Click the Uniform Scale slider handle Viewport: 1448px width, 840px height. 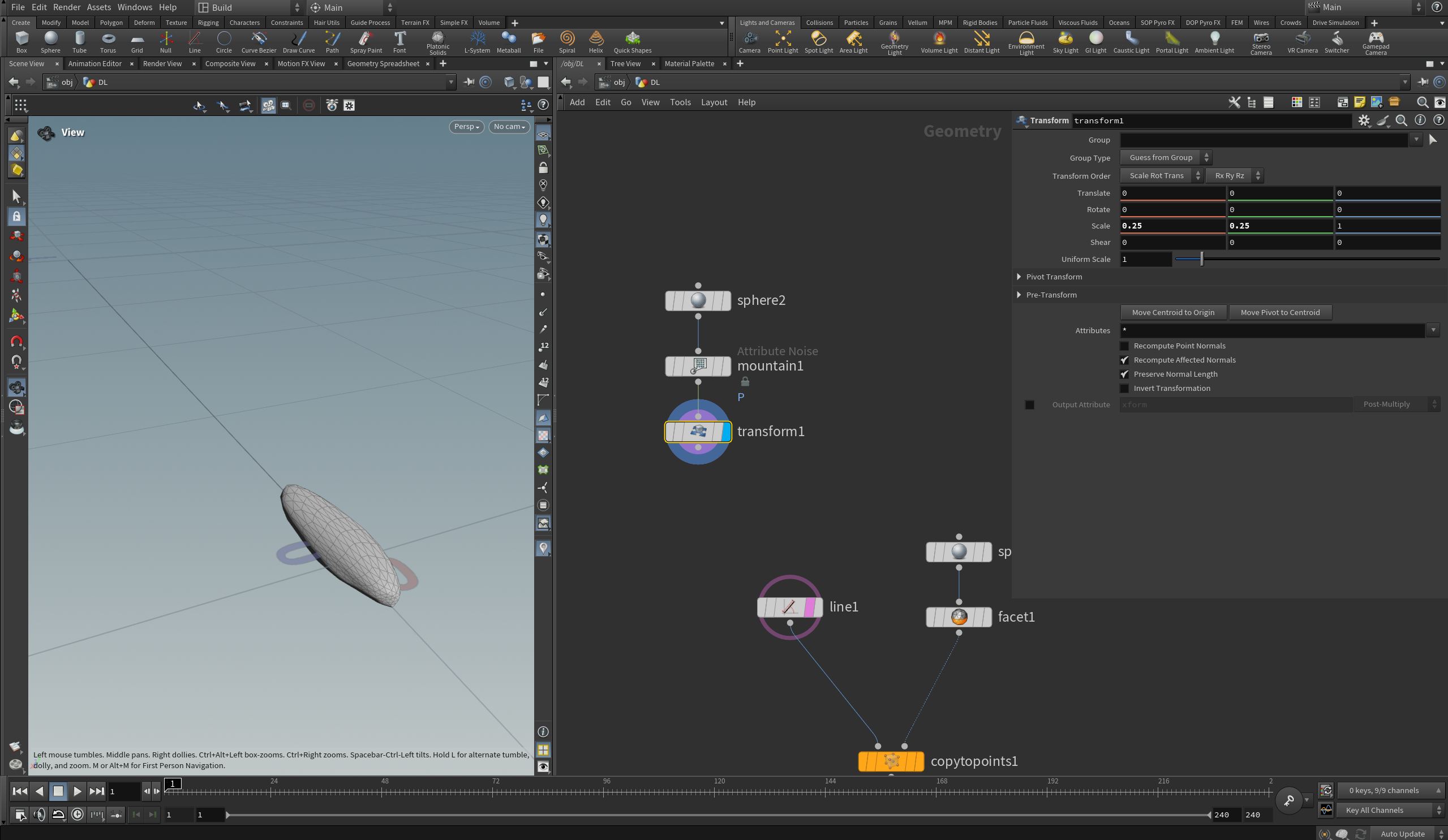(1201, 259)
